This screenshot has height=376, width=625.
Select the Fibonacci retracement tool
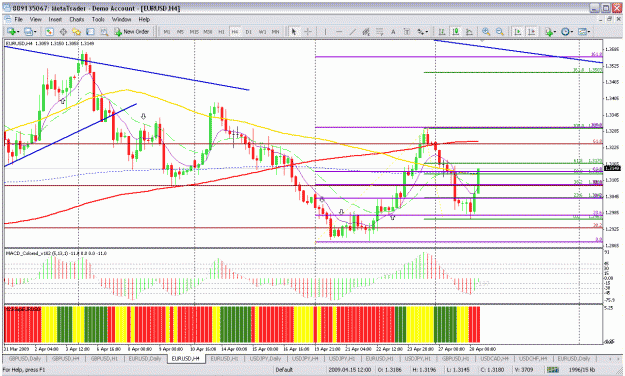pyautogui.click(x=379, y=31)
